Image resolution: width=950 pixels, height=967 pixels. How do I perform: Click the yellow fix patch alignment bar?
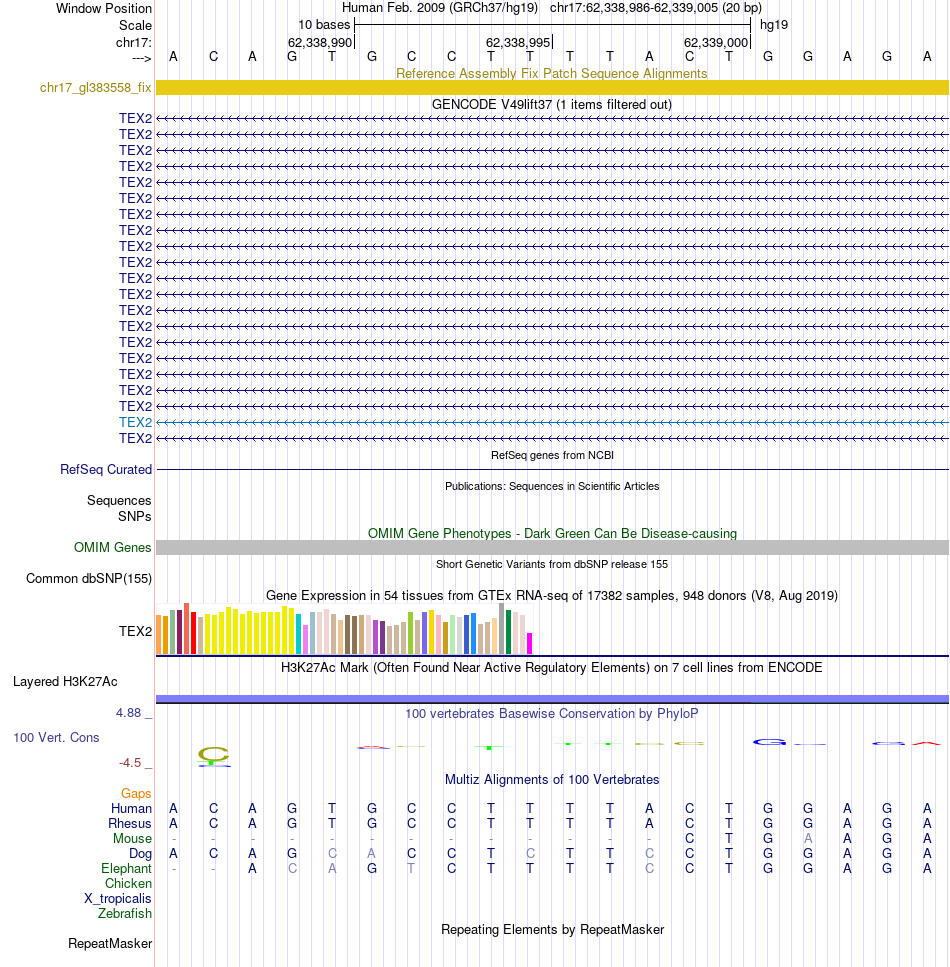click(x=552, y=88)
